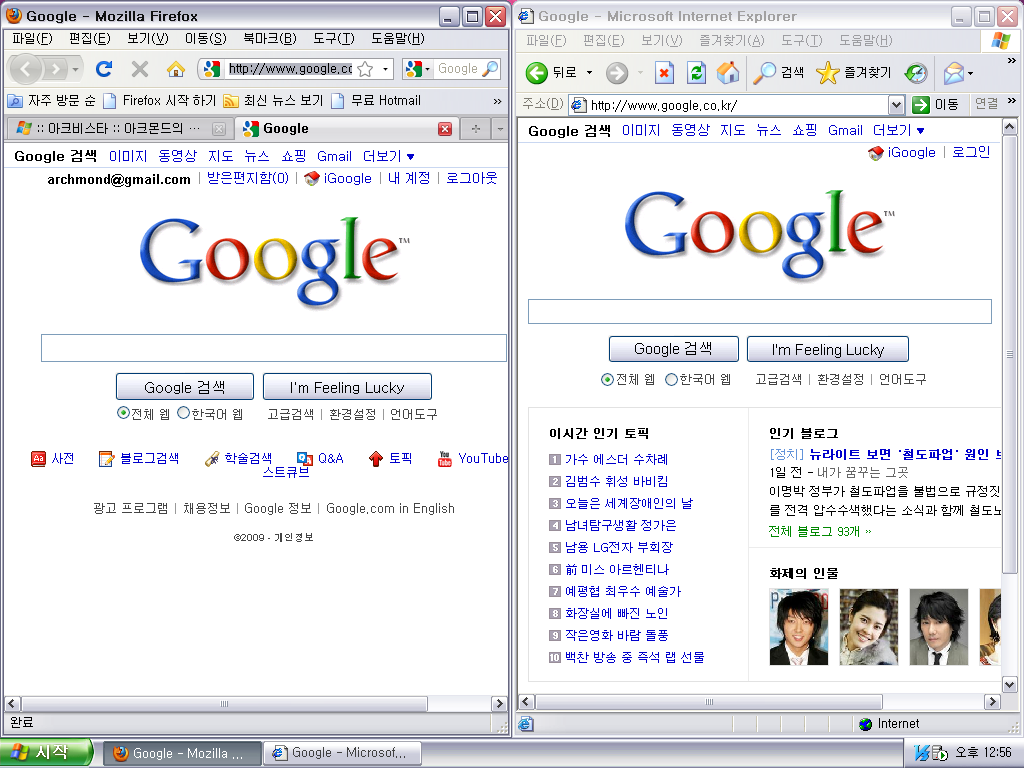
Task: Open 로그인 link in Internet Explorer
Action: (x=970, y=152)
